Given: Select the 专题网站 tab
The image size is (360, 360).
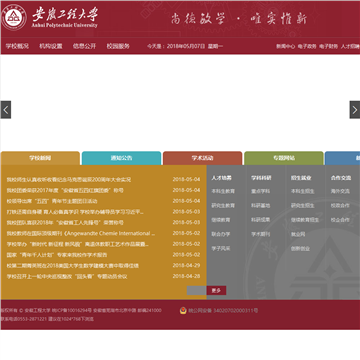Looking at the screenshot, I should [x=284, y=158].
